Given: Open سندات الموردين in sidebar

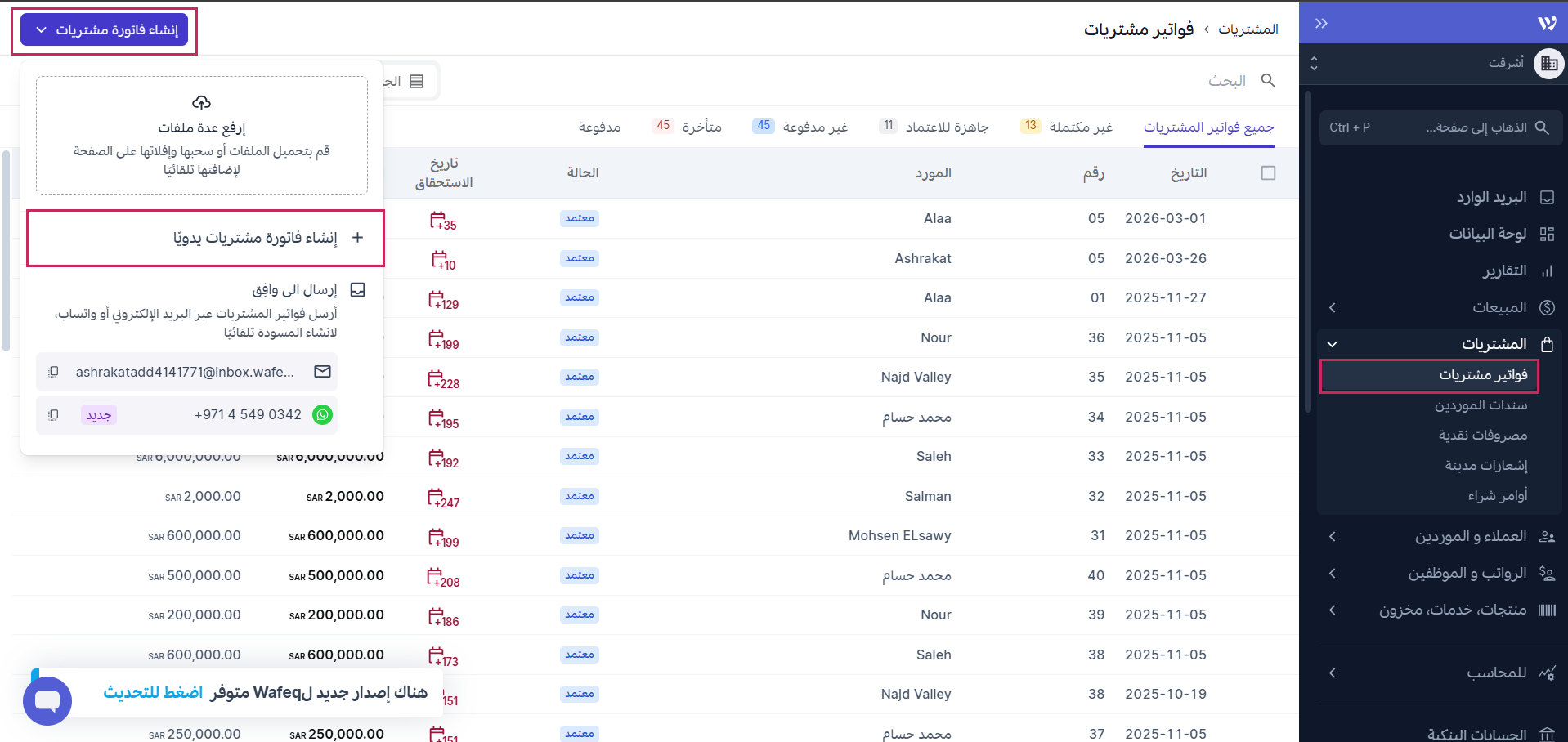Looking at the screenshot, I should (x=1481, y=405).
